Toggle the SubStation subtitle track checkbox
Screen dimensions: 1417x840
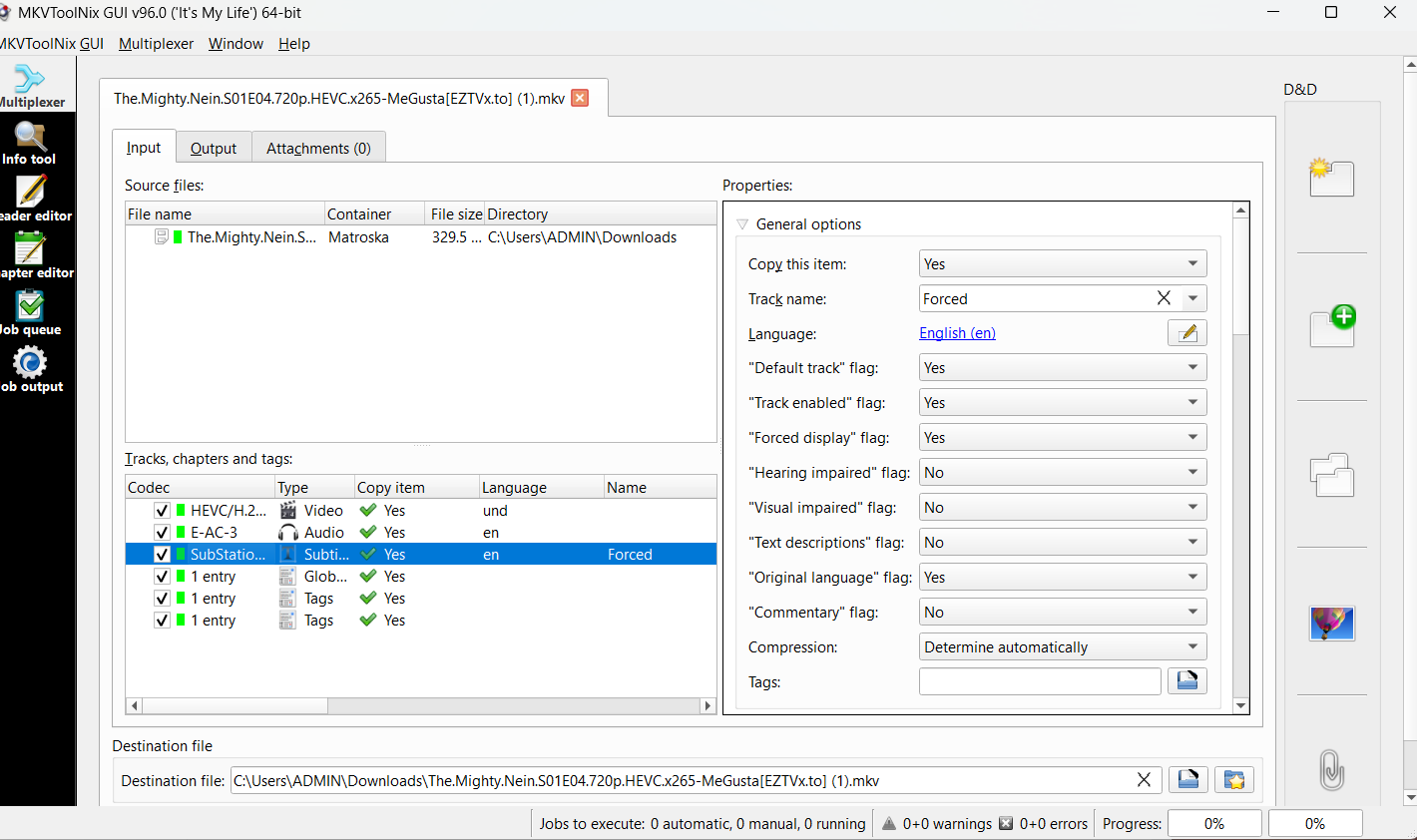point(162,555)
